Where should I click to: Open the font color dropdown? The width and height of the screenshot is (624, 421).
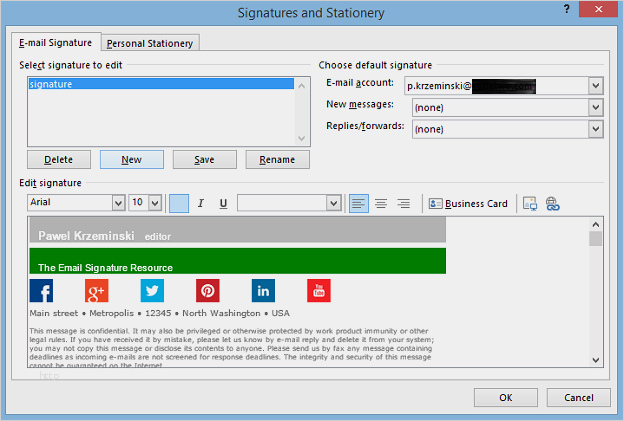[333, 203]
